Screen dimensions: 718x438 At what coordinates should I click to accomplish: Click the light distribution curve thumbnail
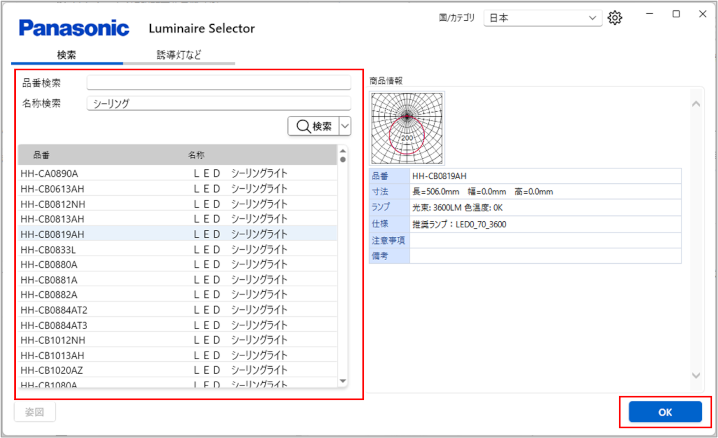pos(406,128)
